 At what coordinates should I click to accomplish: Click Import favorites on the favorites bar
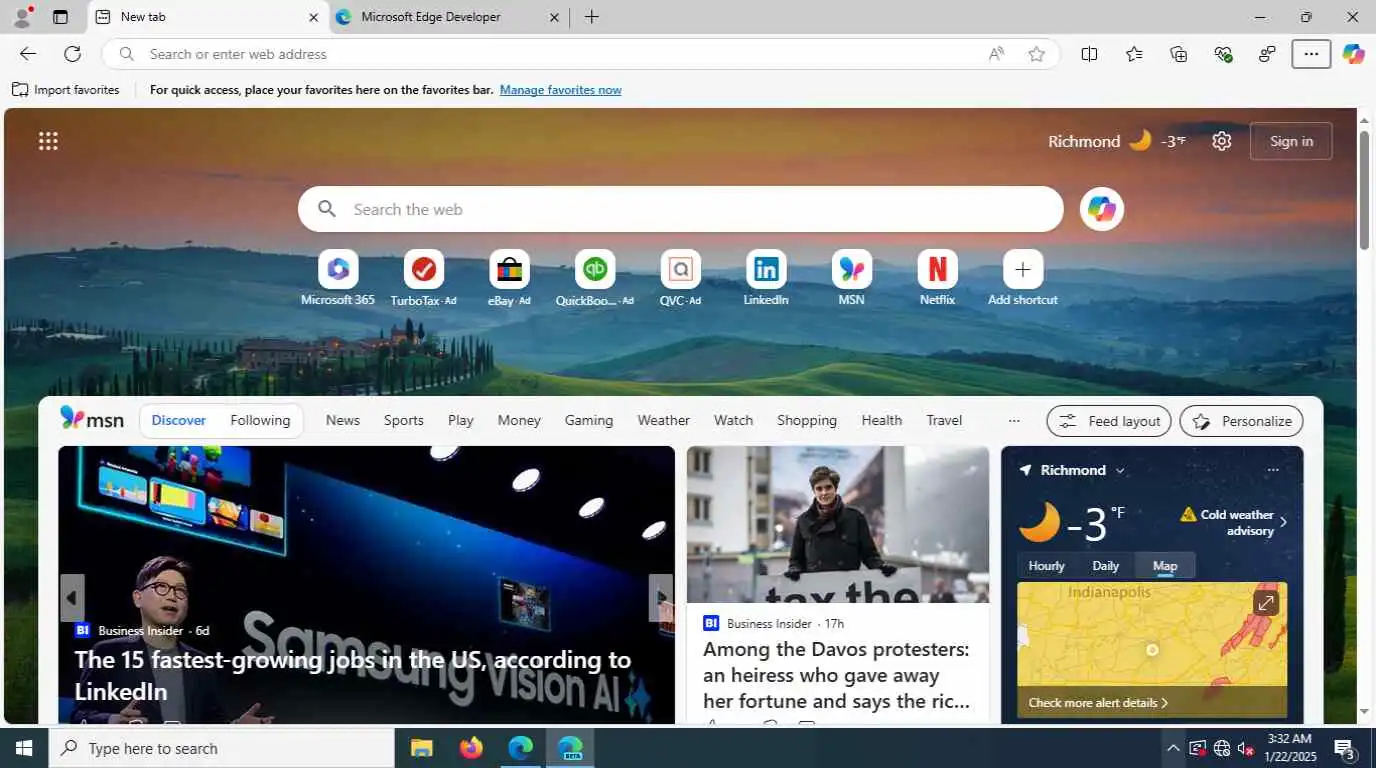66,90
